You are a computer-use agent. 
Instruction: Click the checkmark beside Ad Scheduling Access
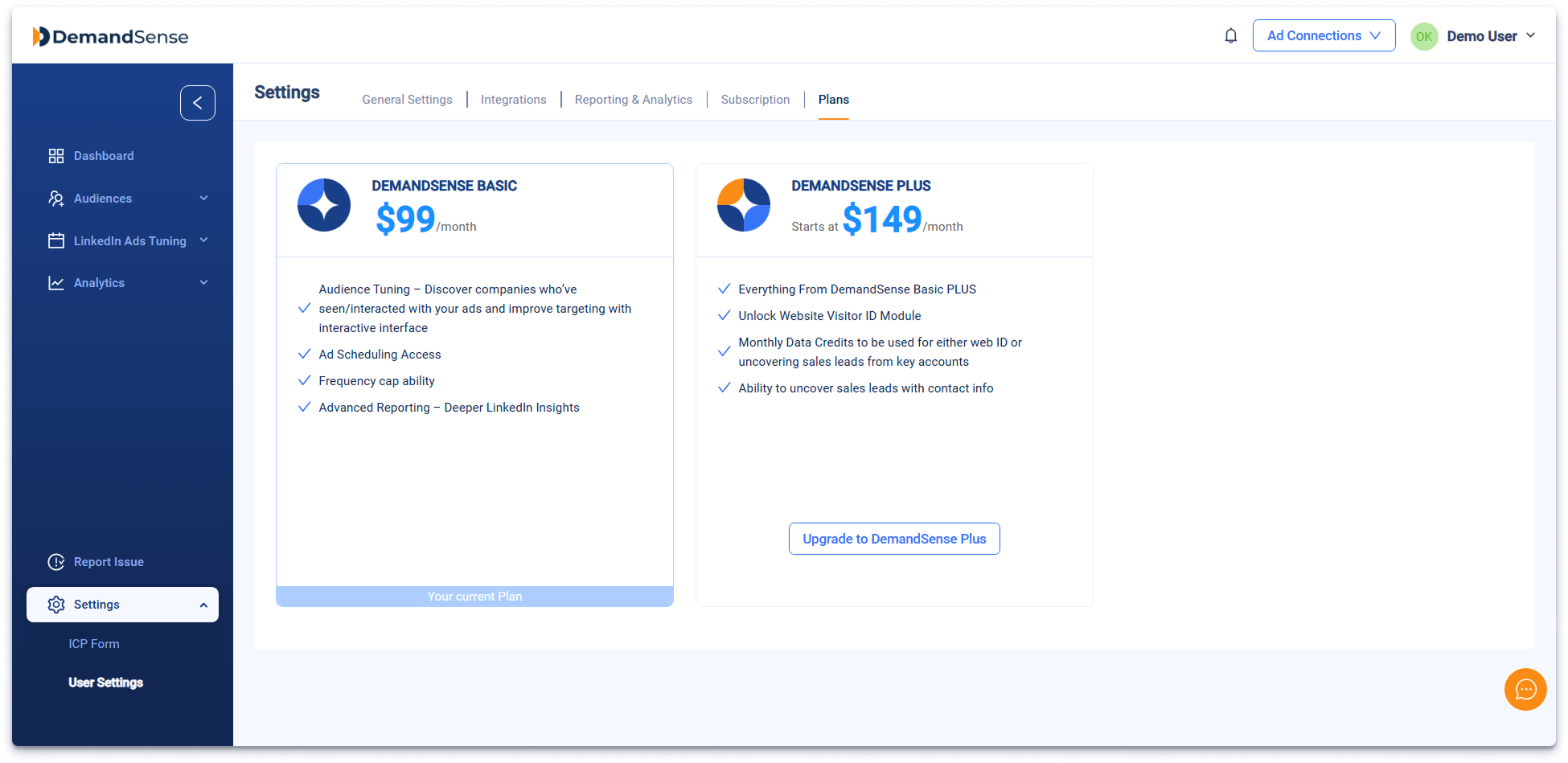click(305, 354)
